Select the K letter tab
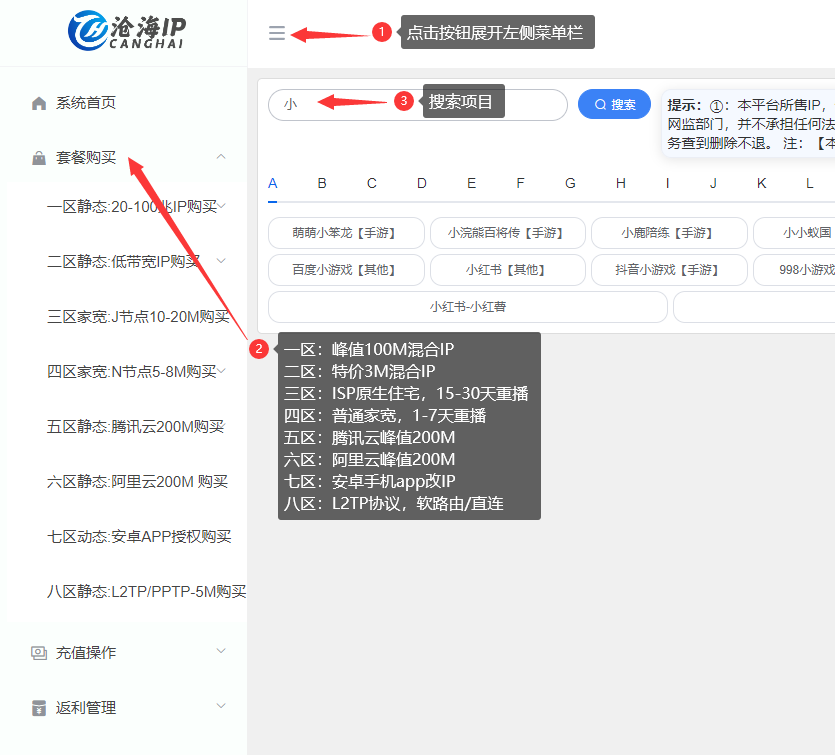This screenshot has height=755, width=835. coord(762,184)
